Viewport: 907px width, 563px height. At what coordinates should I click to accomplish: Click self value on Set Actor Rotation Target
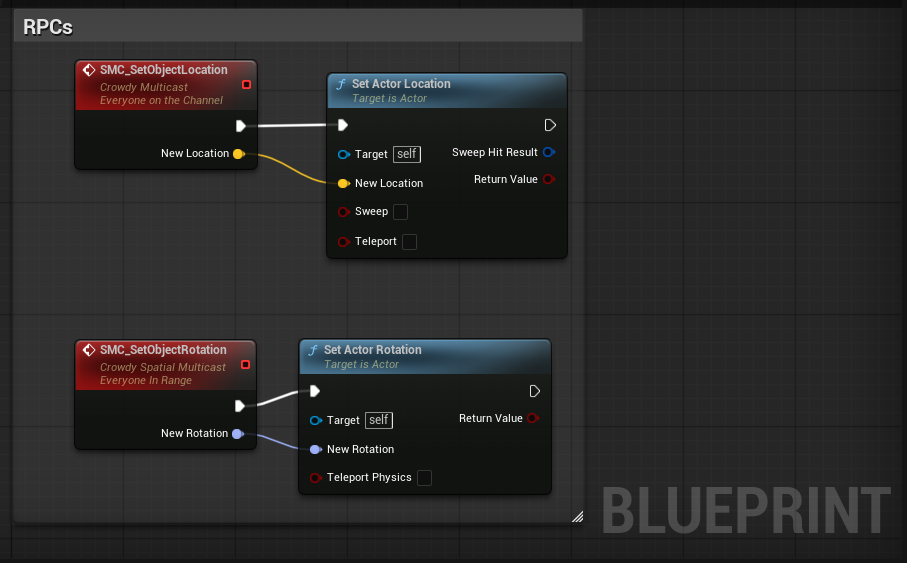379,420
